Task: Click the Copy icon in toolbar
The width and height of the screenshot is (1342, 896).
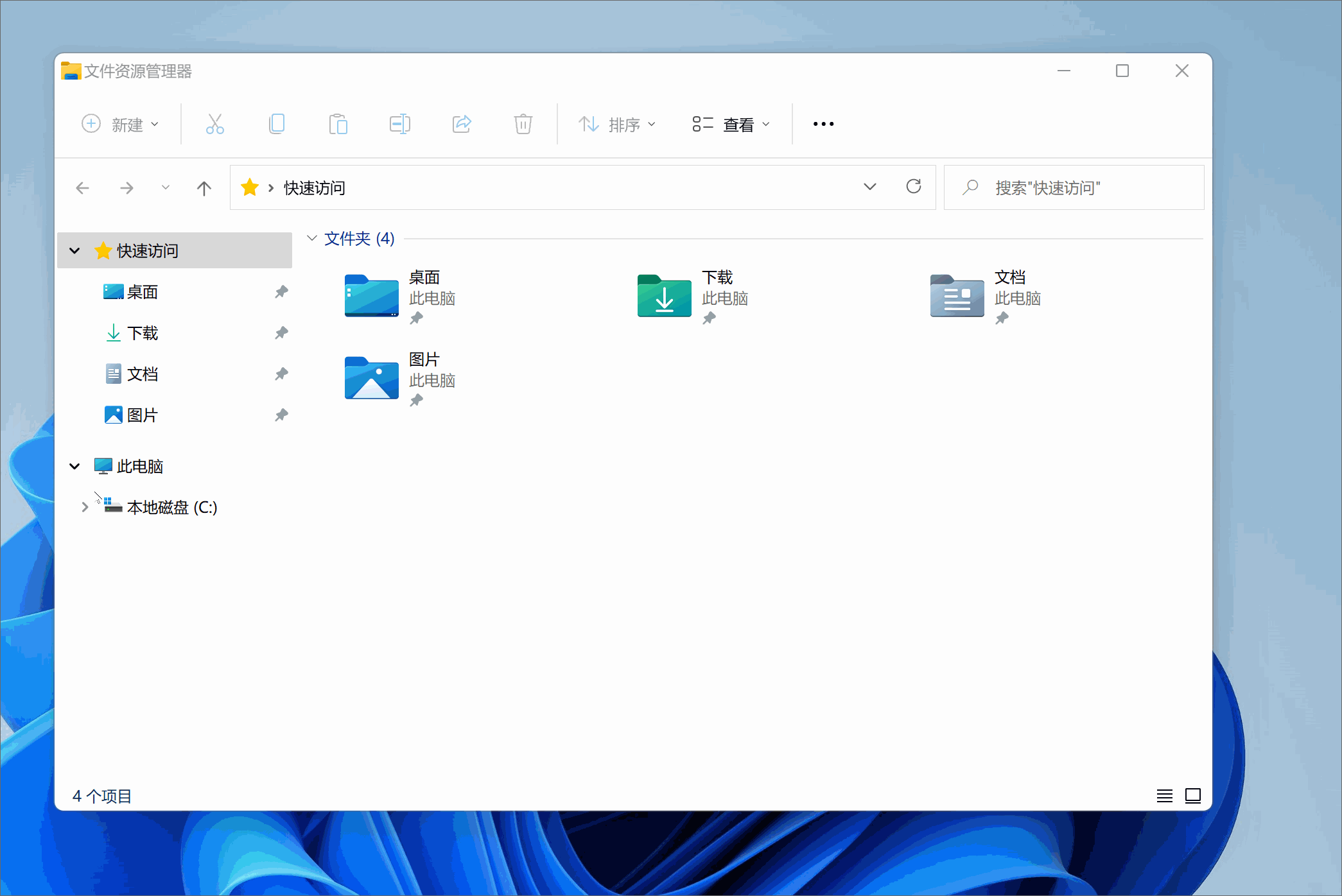Action: pos(277,124)
